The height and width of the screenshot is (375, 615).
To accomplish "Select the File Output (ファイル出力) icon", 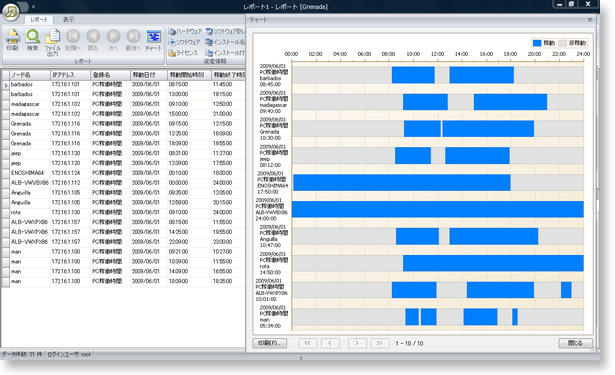I will click(53, 42).
